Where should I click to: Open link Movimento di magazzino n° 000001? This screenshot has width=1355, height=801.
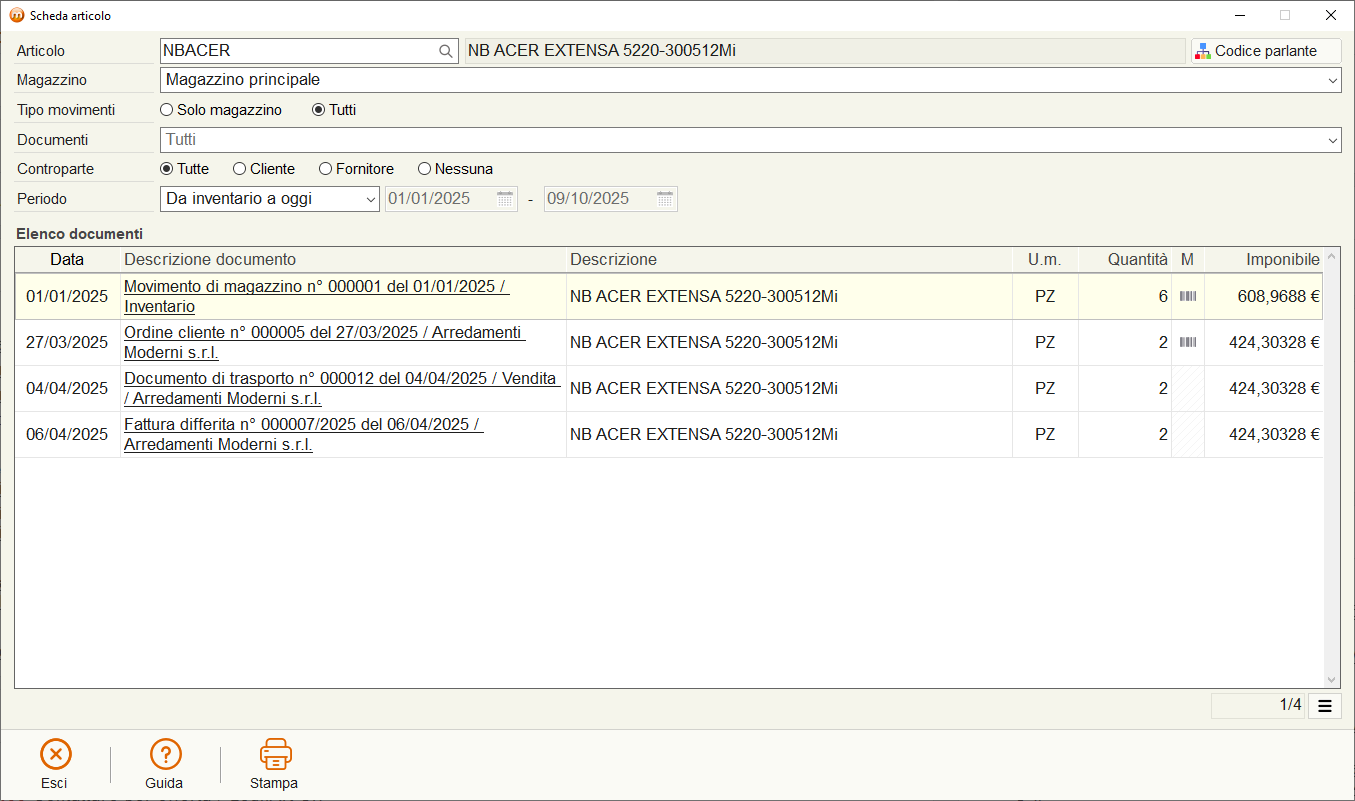[x=317, y=296]
